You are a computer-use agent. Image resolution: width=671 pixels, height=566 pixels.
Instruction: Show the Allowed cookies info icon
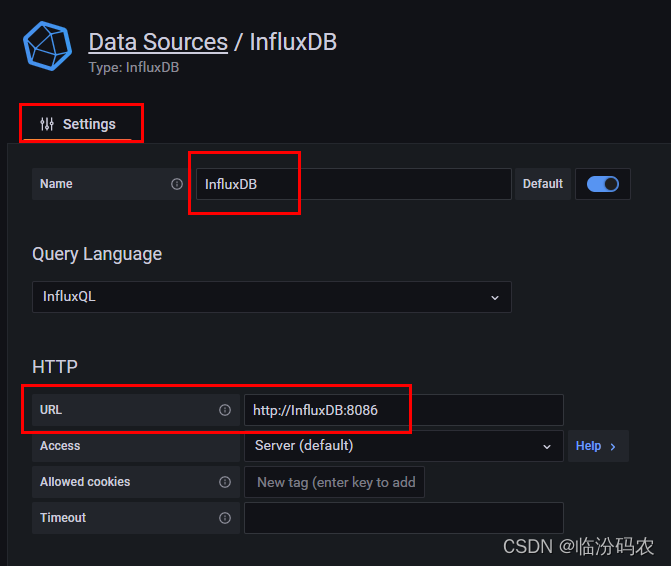coord(225,482)
